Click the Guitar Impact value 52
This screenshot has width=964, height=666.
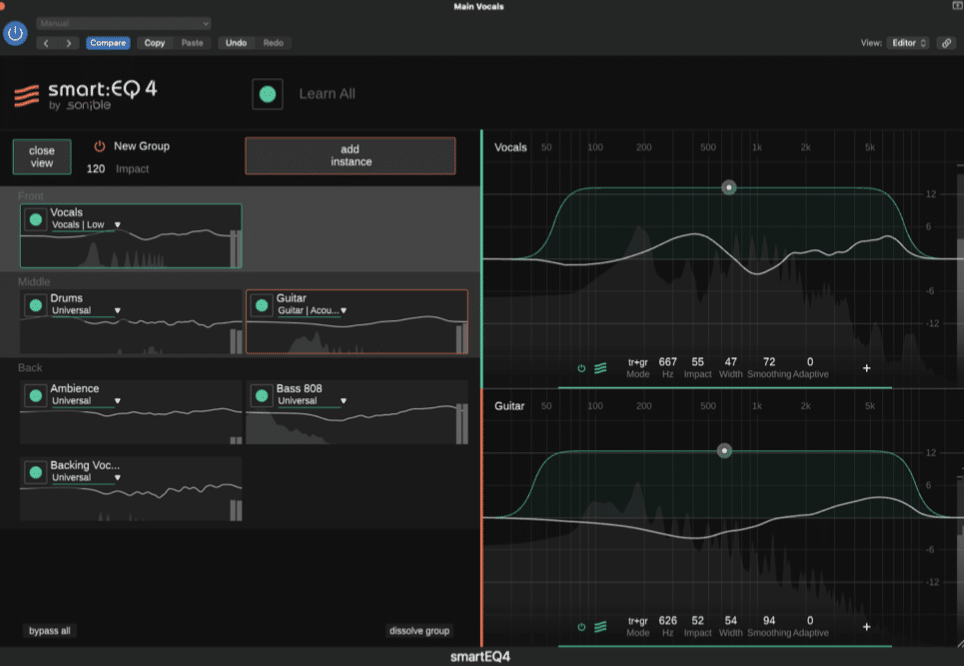tap(697, 621)
